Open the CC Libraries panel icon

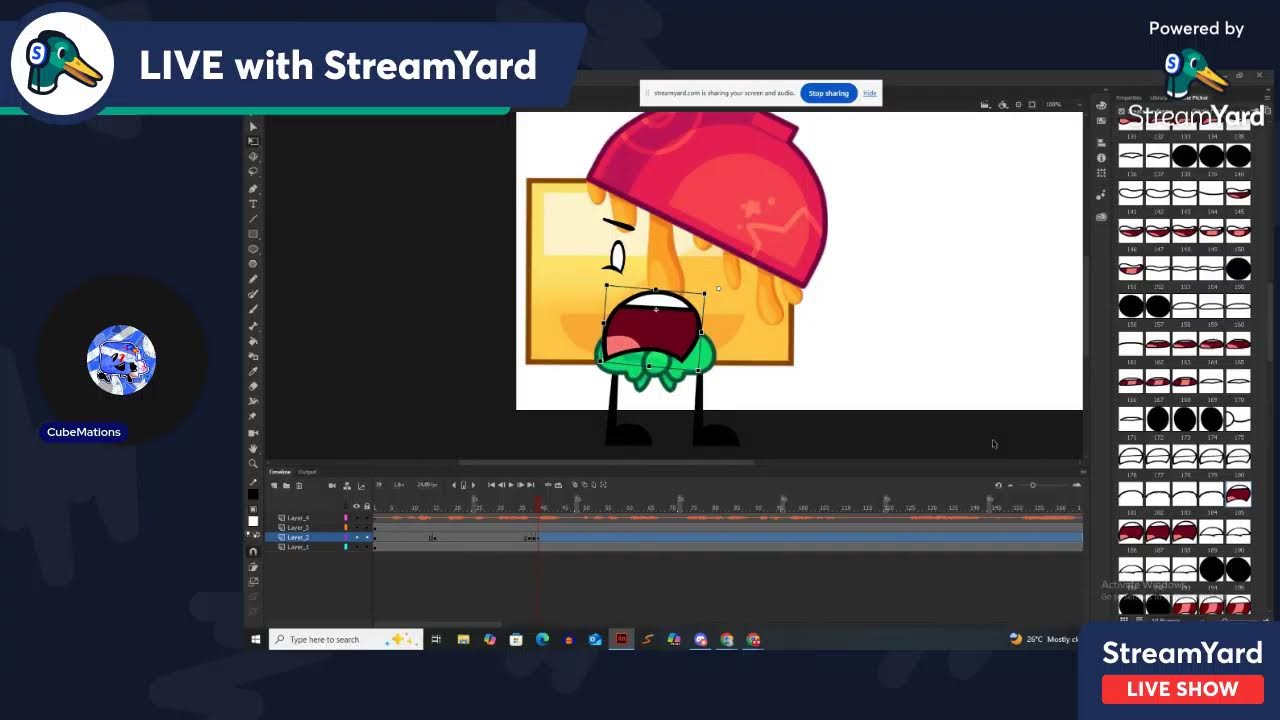pos(1101,217)
